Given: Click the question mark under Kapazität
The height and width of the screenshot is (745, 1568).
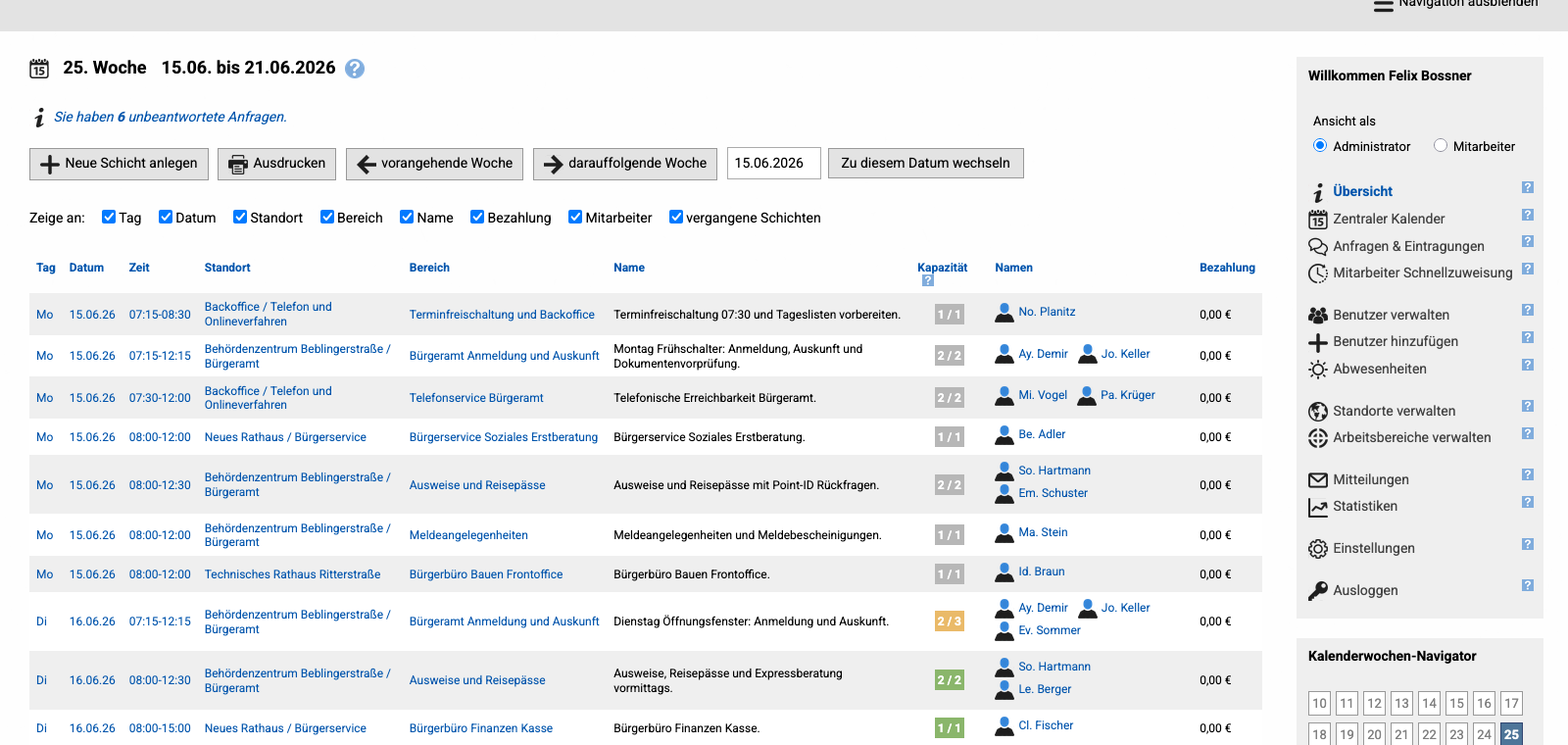Looking at the screenshot, I should 927,280.
